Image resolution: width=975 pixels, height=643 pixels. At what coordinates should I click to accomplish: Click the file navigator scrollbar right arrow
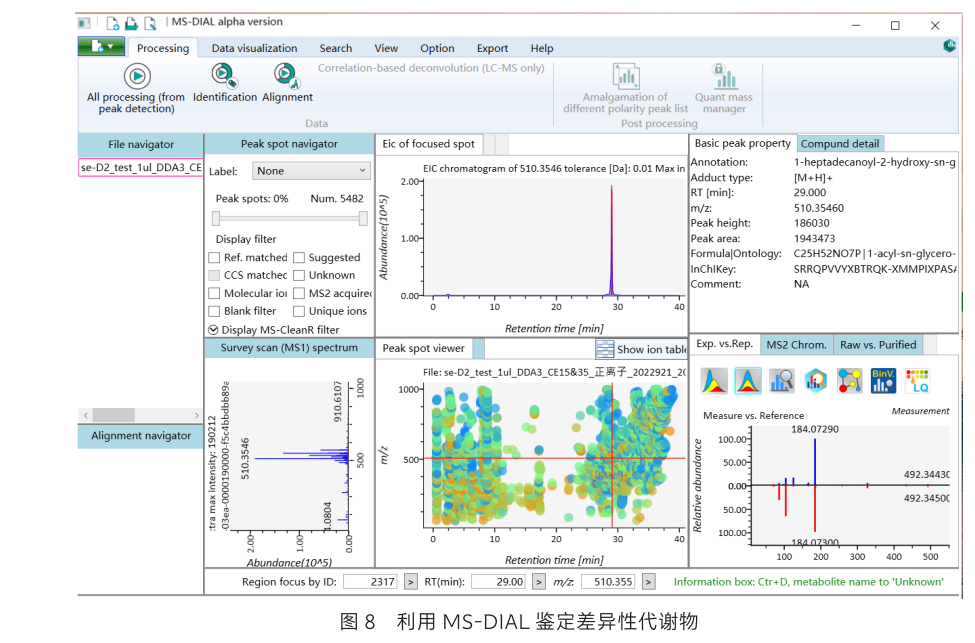pos(196,415)
